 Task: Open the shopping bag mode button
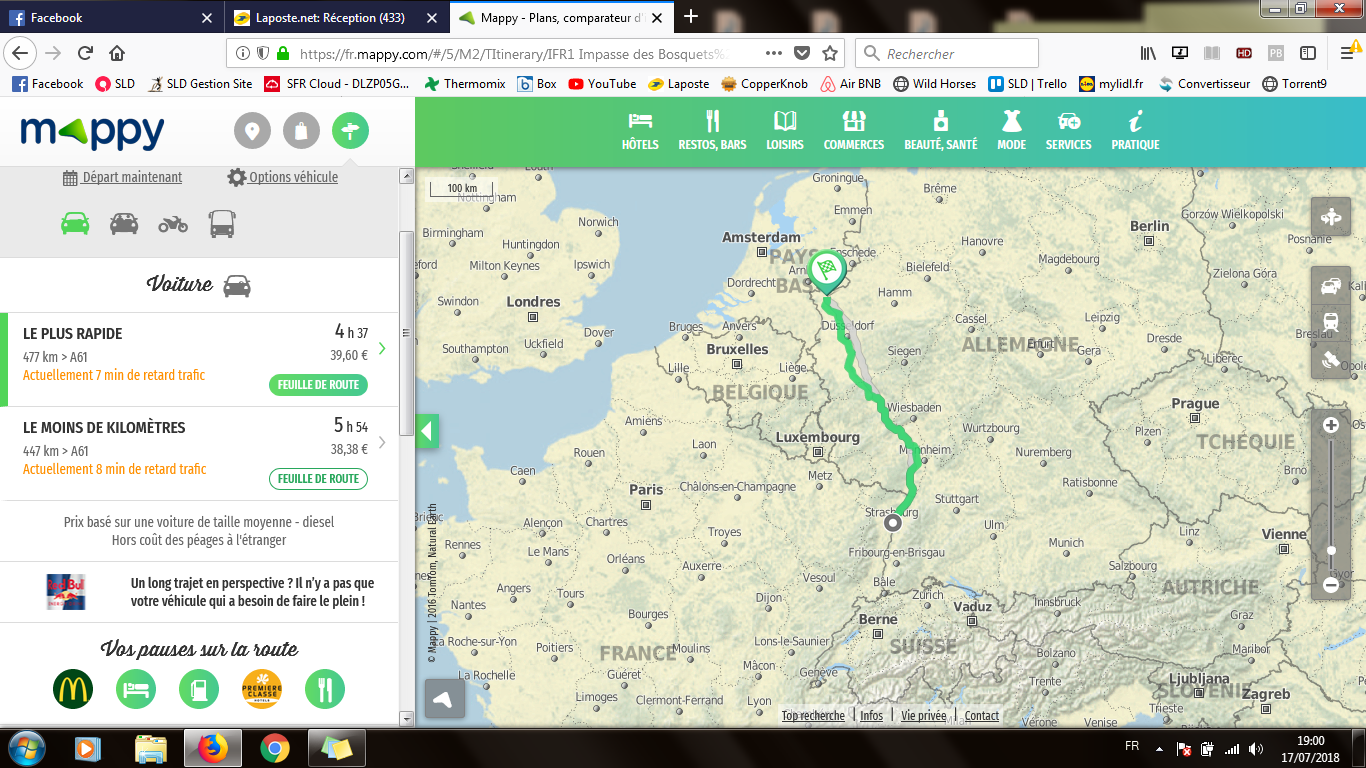(x=301, y=131)
